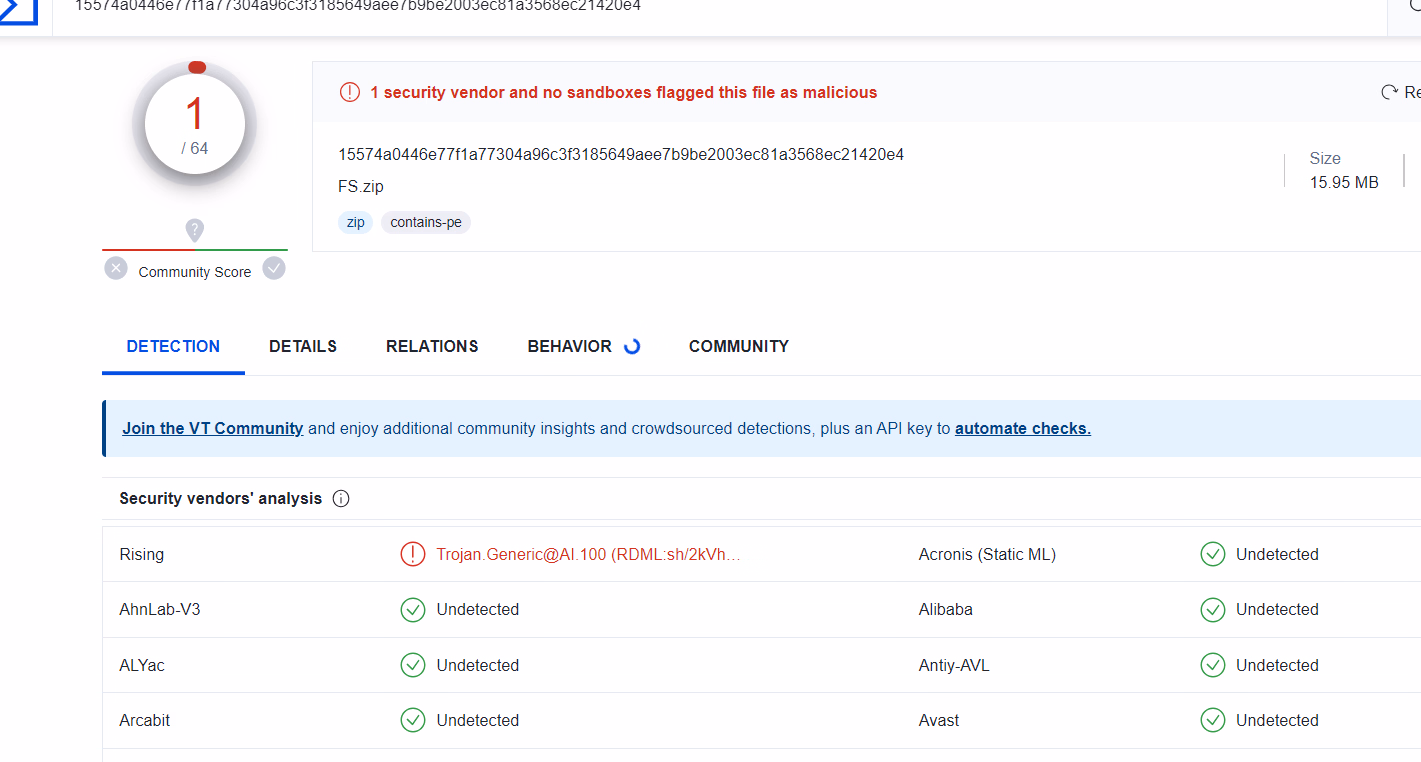Select the contains-pe tag
The height and width of the screenshot is (762, 1421).
point(426,222)
